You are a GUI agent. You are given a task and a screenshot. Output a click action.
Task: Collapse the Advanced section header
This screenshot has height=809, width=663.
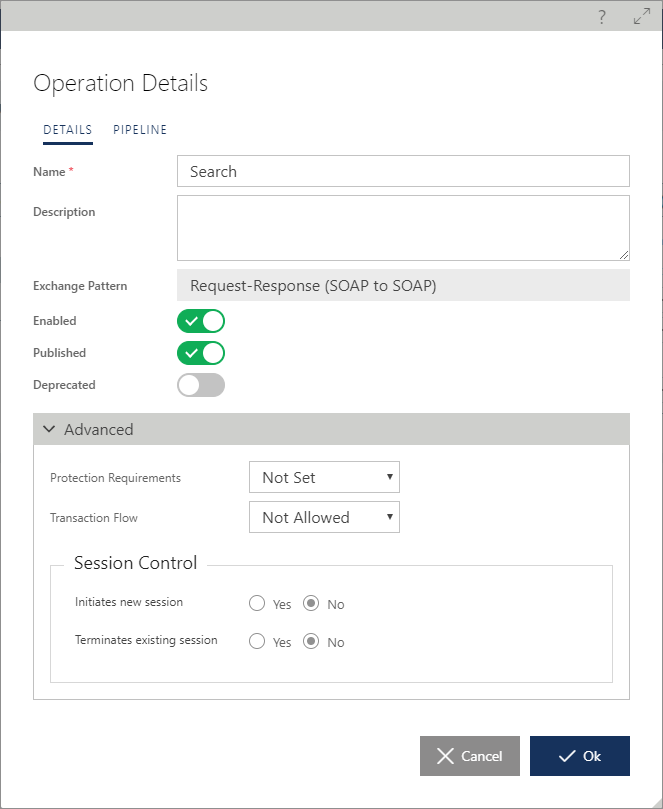click(331, 429)
